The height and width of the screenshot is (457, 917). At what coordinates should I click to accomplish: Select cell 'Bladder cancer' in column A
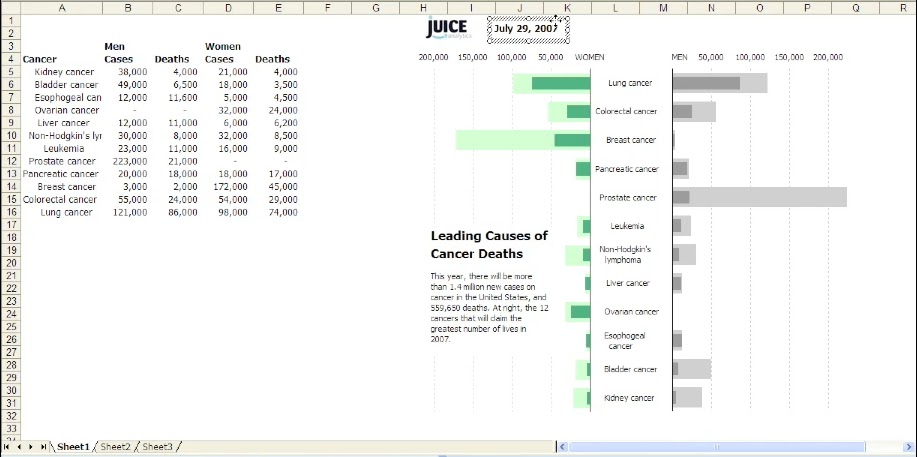(64, 85)
